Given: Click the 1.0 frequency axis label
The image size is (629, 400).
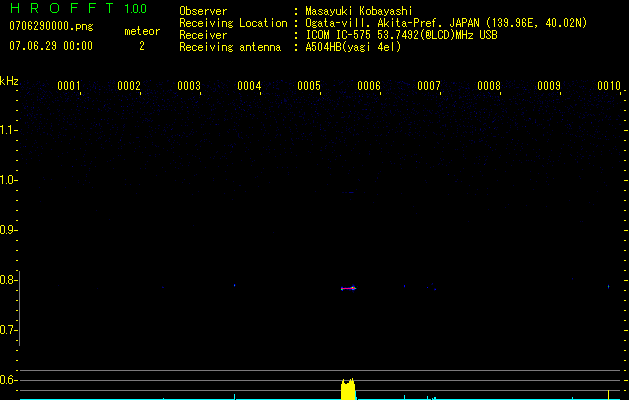Looking at the screenshot, I should 8,180.
